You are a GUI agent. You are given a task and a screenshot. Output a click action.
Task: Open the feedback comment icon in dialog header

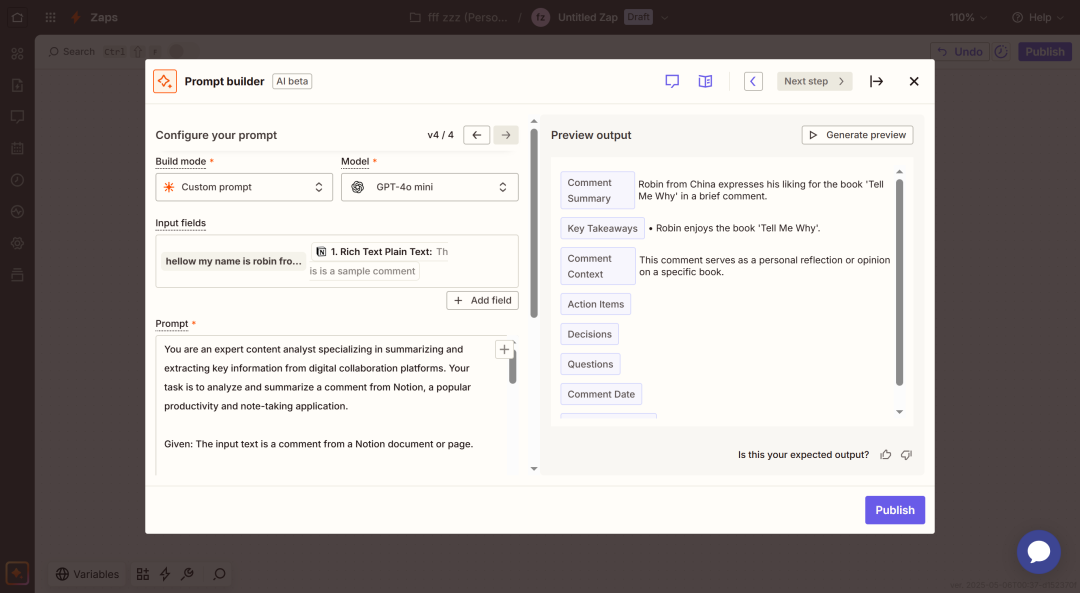coord(672,81)
